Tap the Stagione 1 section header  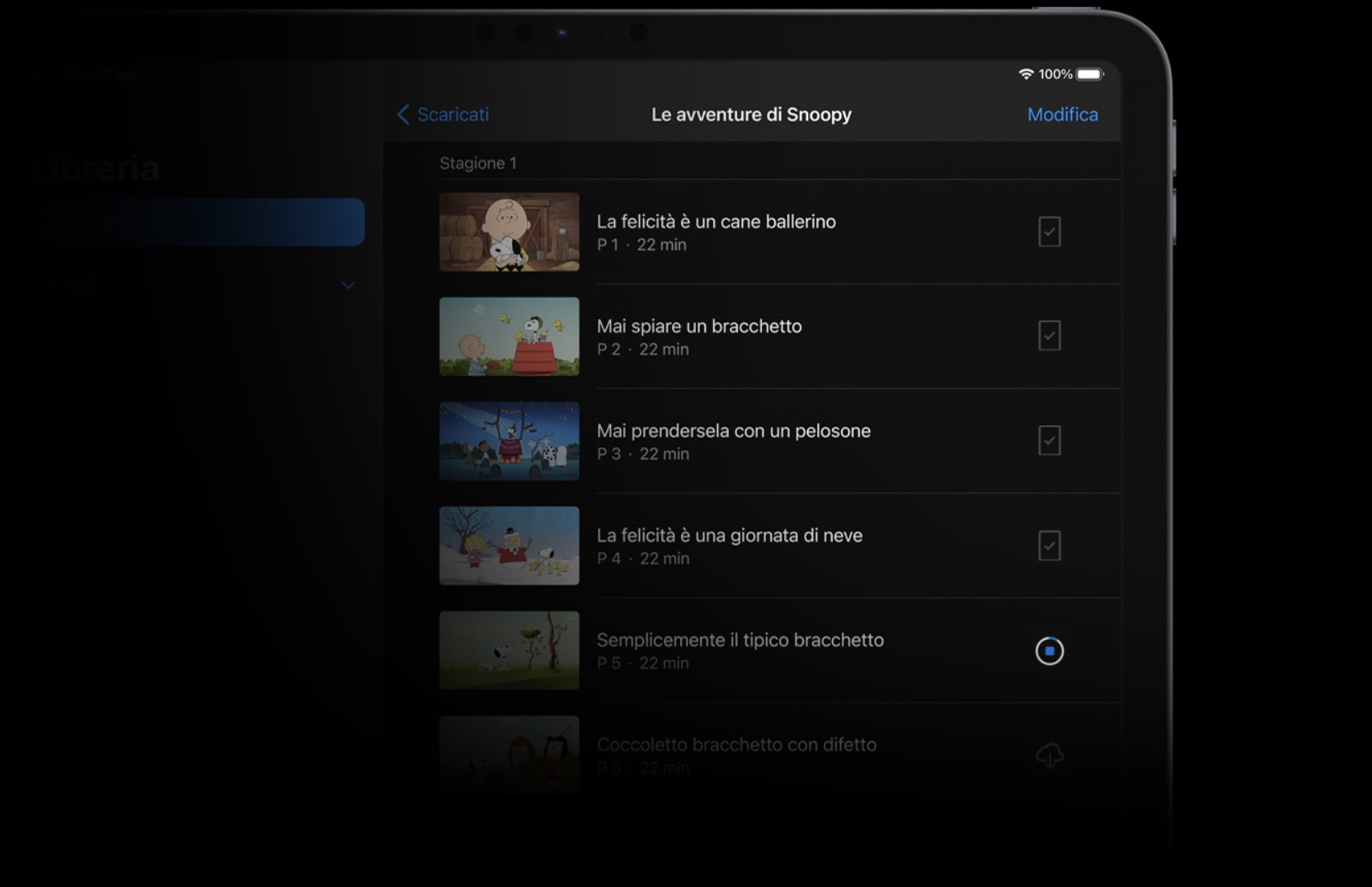[x=477, y=163]
